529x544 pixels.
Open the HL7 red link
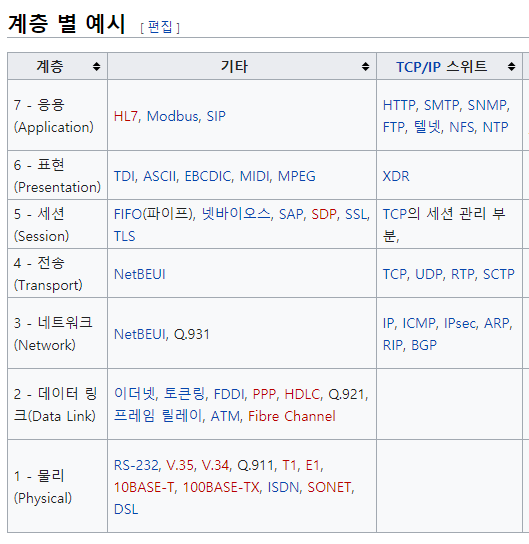[126, 116]
